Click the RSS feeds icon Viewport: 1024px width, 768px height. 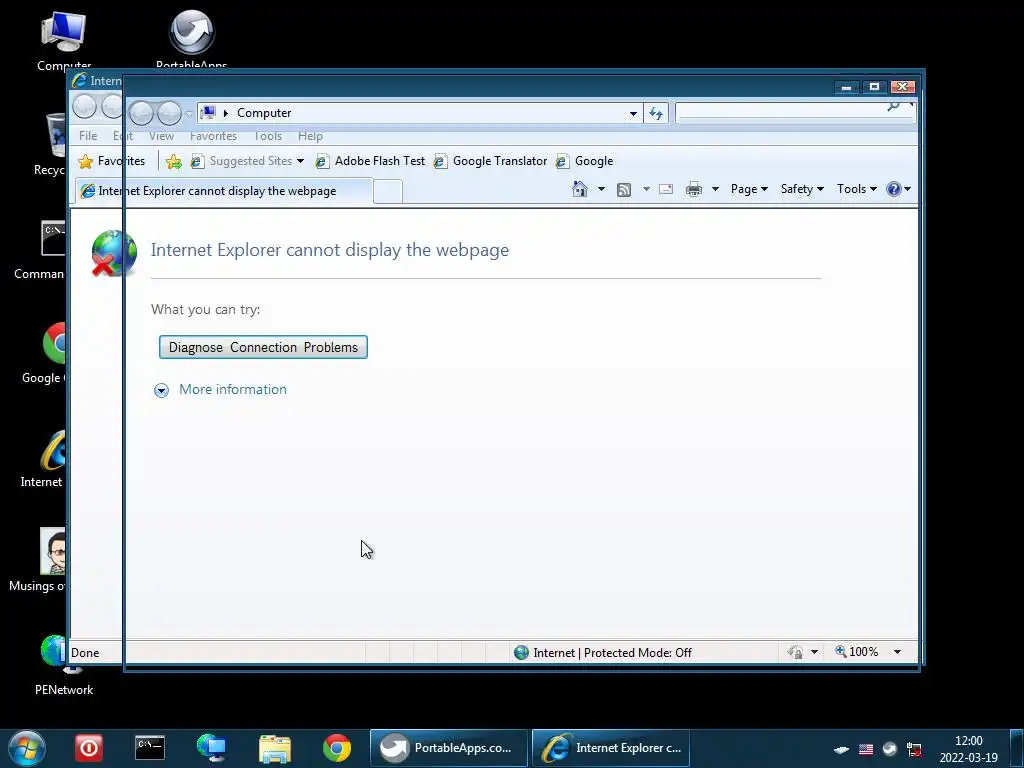coord(624,189)
